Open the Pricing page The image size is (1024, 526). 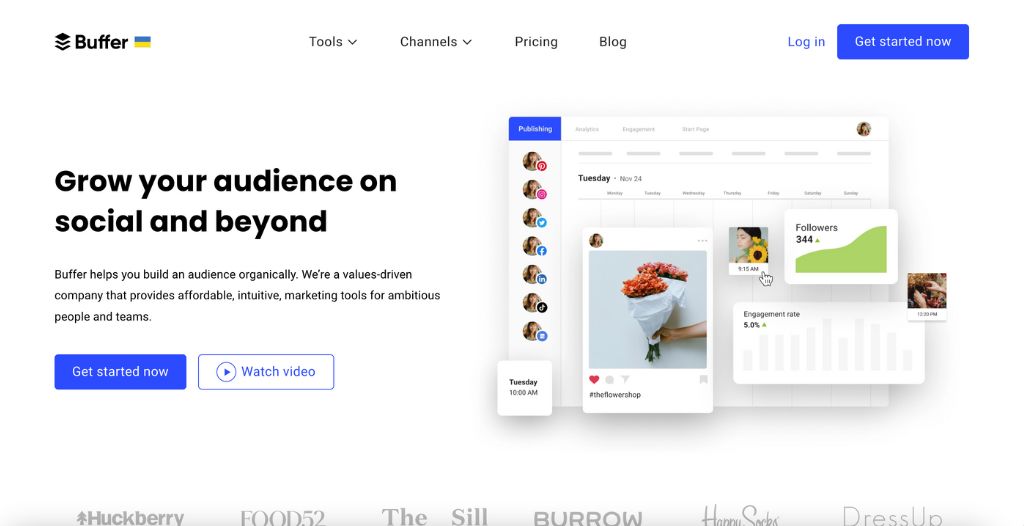pyautogui.click(x=536, y=42)
